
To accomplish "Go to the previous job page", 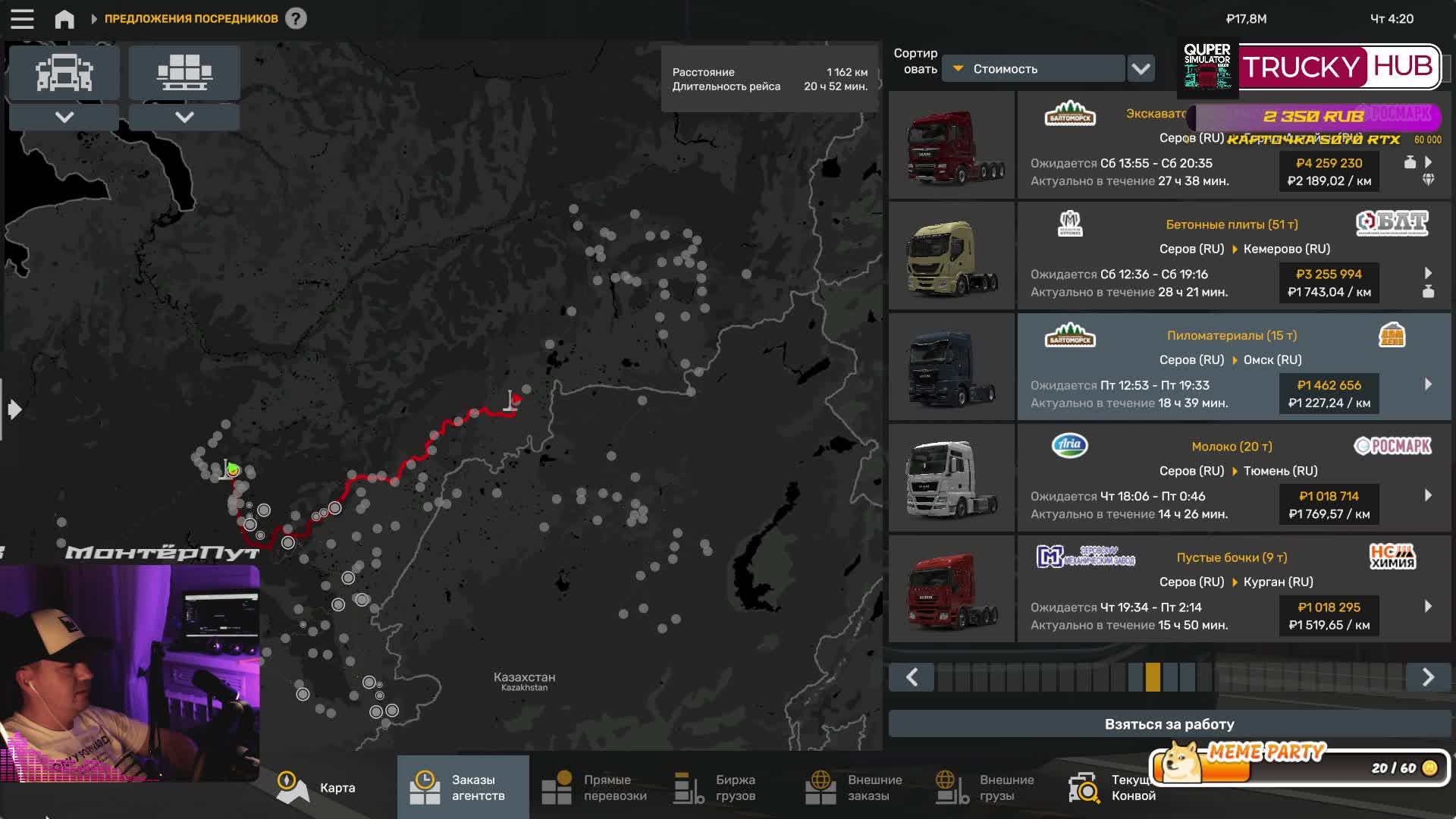I will click(912, 676).
